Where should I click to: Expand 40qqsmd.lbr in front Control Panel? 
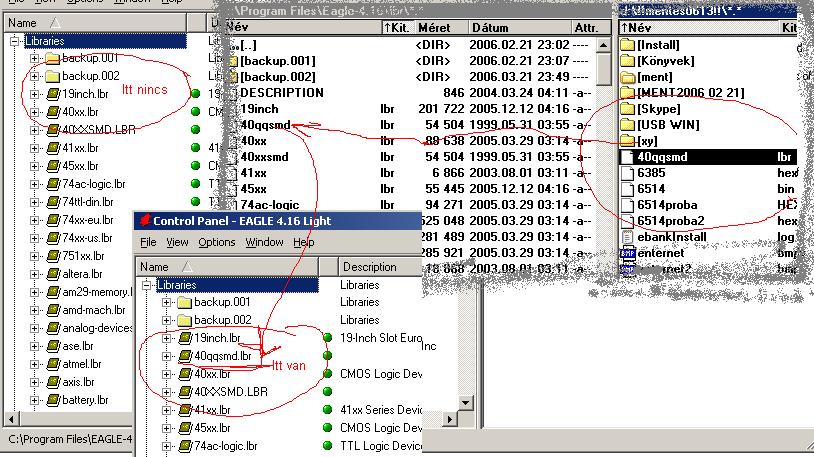pyautogui.click(x=167, y=356)
